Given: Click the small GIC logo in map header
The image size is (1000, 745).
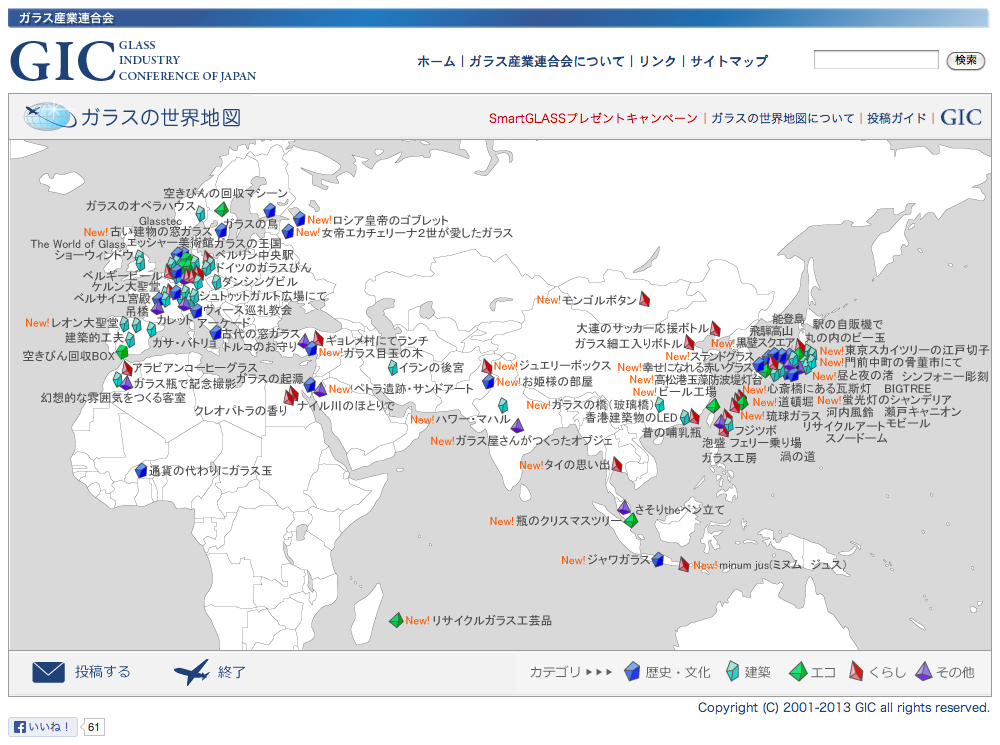Looking at the screenshot, I should [x=961, y=117].
